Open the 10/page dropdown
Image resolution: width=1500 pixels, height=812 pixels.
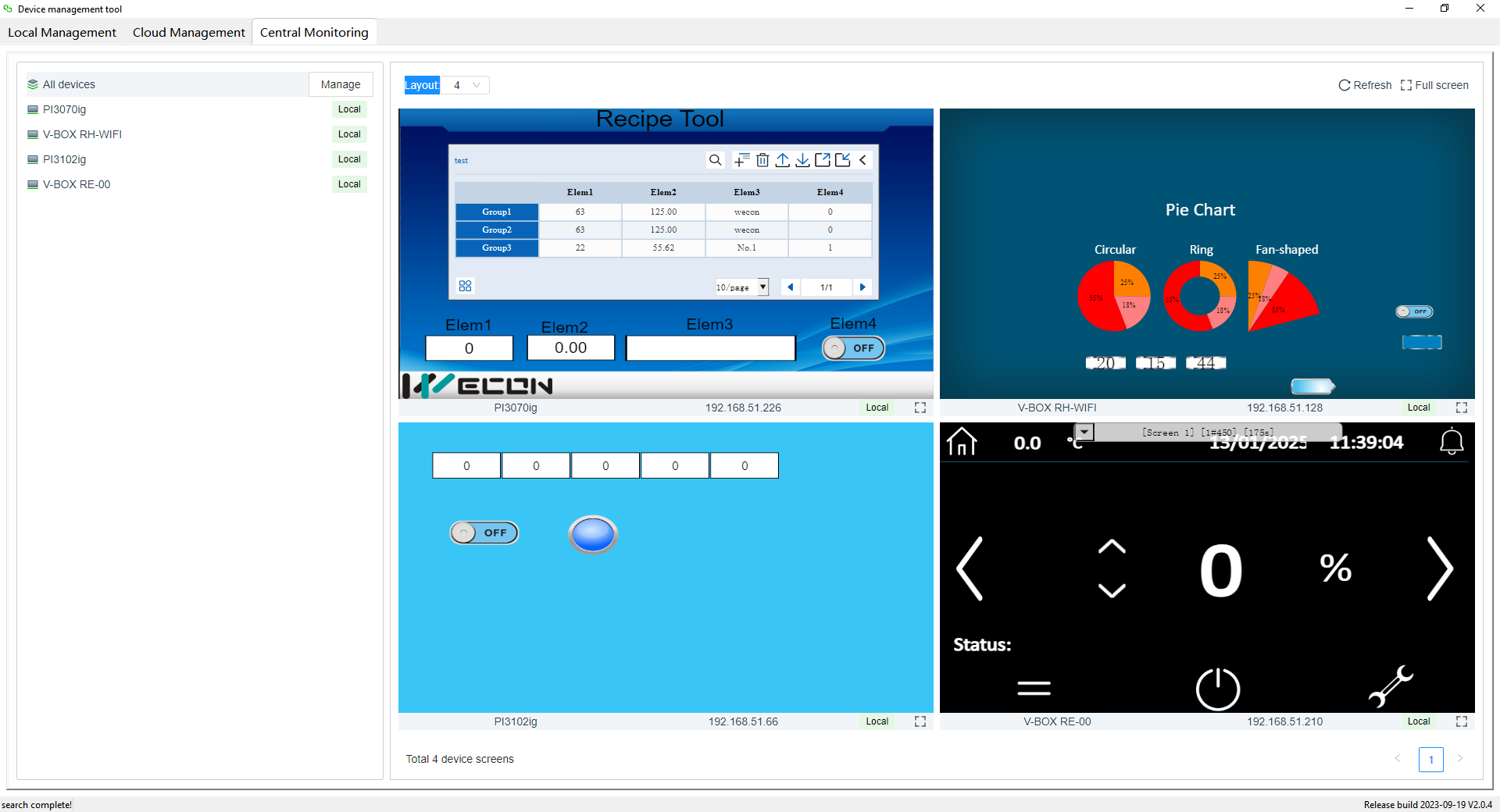(x=742, y=287)
